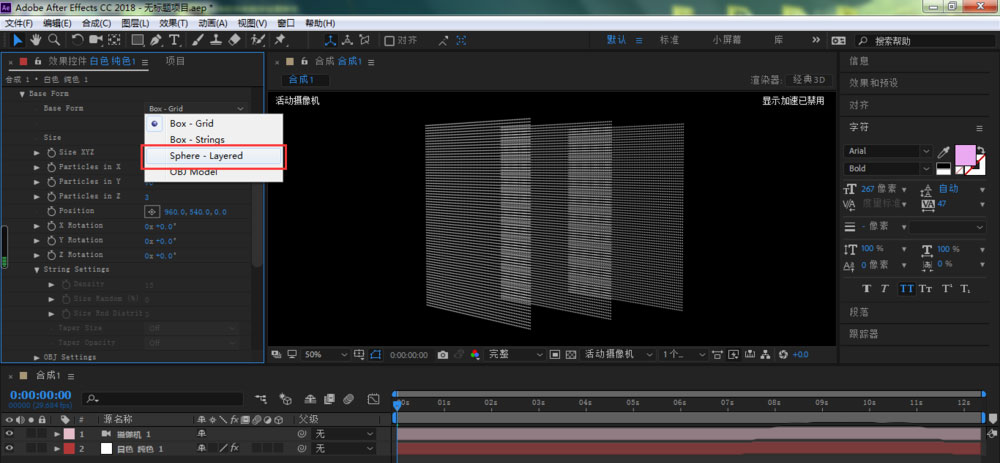The width and height of the screenshot is (1000, 463).
Task: Select the Type text tool
Action: click(x=174, y=40)
